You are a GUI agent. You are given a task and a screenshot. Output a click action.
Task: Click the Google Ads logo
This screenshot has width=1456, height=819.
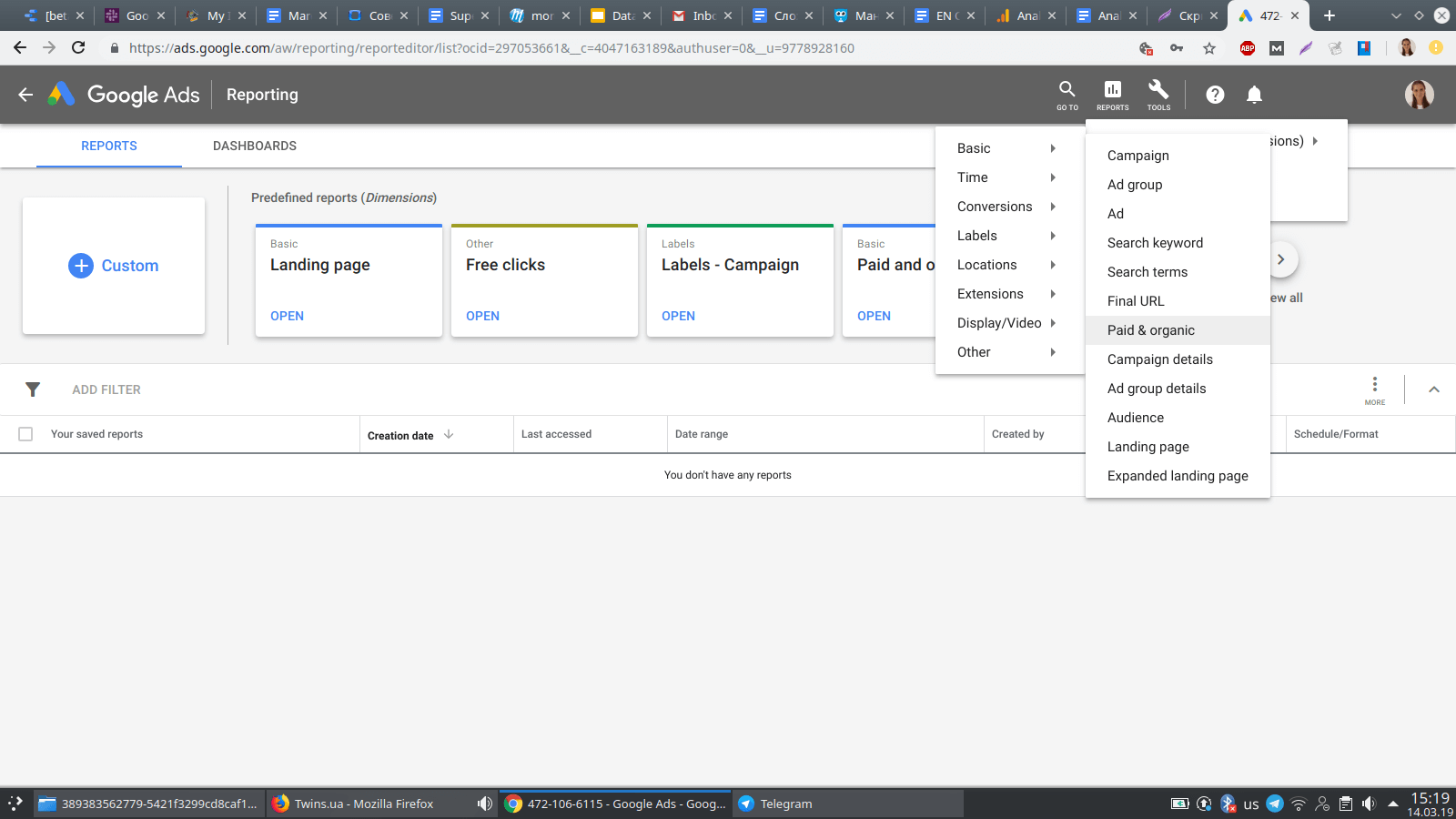click(124, 95)
